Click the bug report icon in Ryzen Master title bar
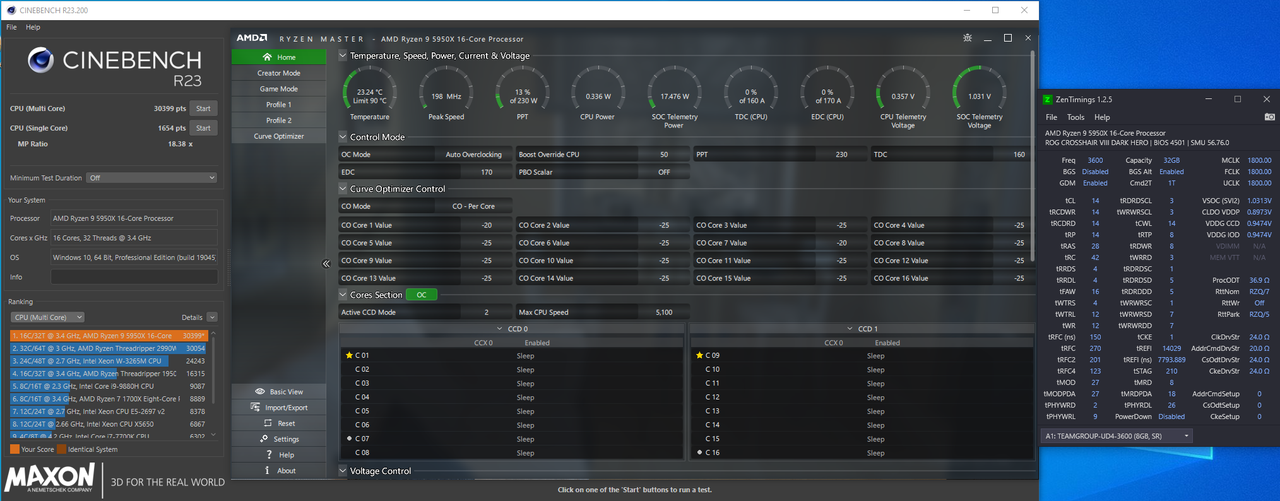 [x=967, y=37]
